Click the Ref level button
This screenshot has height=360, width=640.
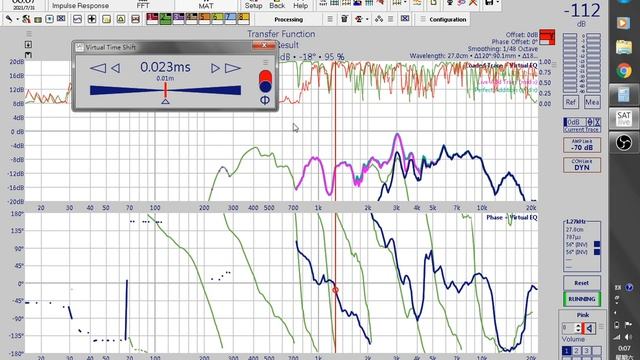pyautogui.click(x=570, y=102)
